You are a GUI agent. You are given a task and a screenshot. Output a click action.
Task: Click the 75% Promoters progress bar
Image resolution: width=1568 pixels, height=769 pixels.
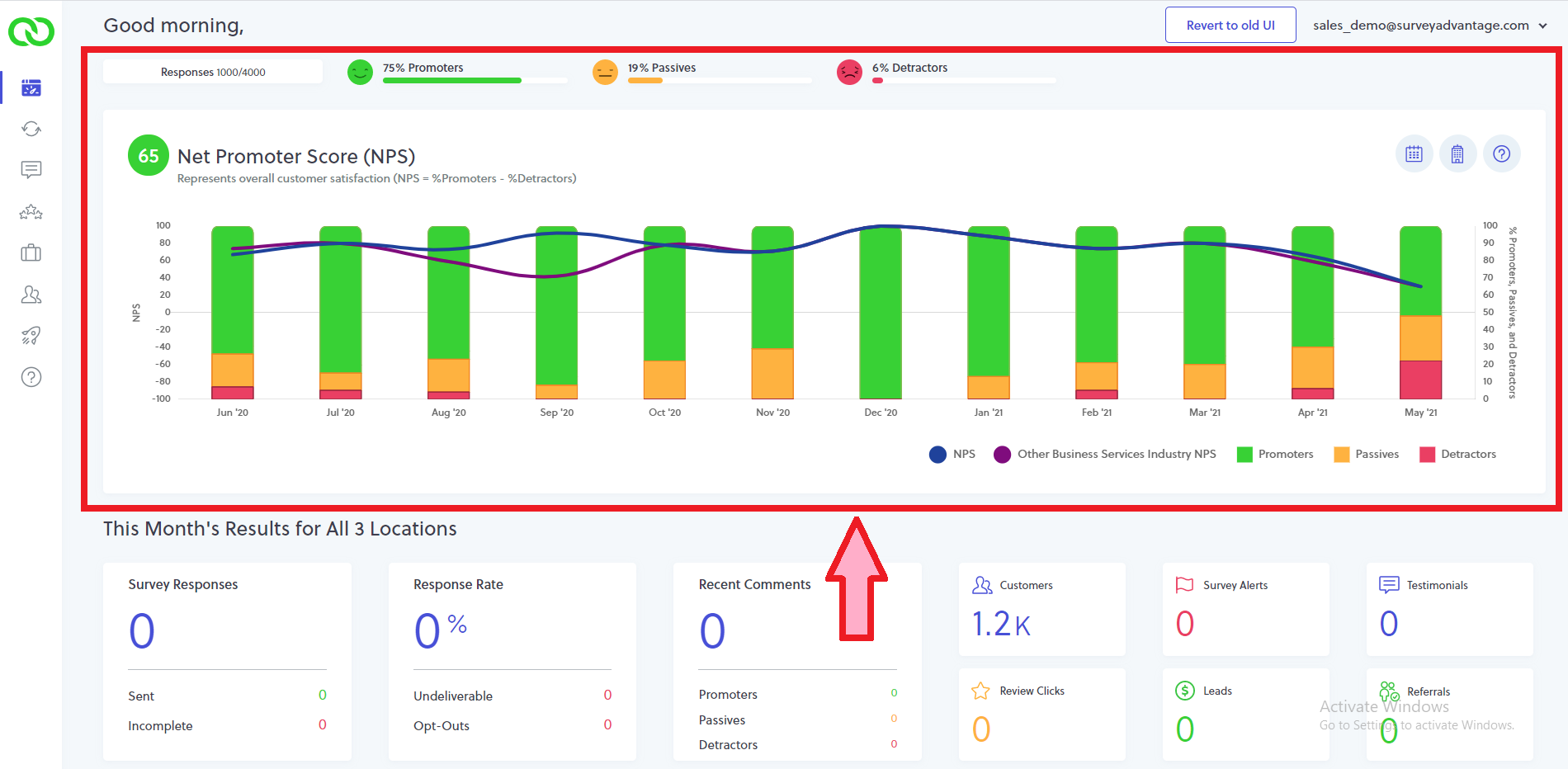tap(475, 81)
